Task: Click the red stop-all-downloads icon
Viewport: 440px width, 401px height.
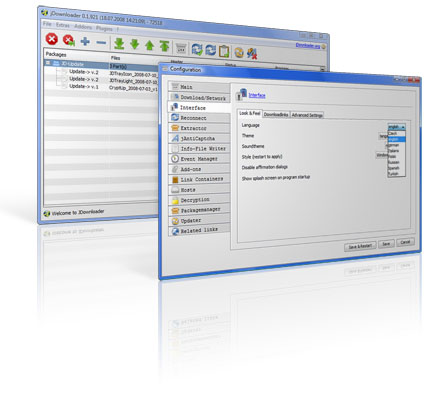Action: 52,39
